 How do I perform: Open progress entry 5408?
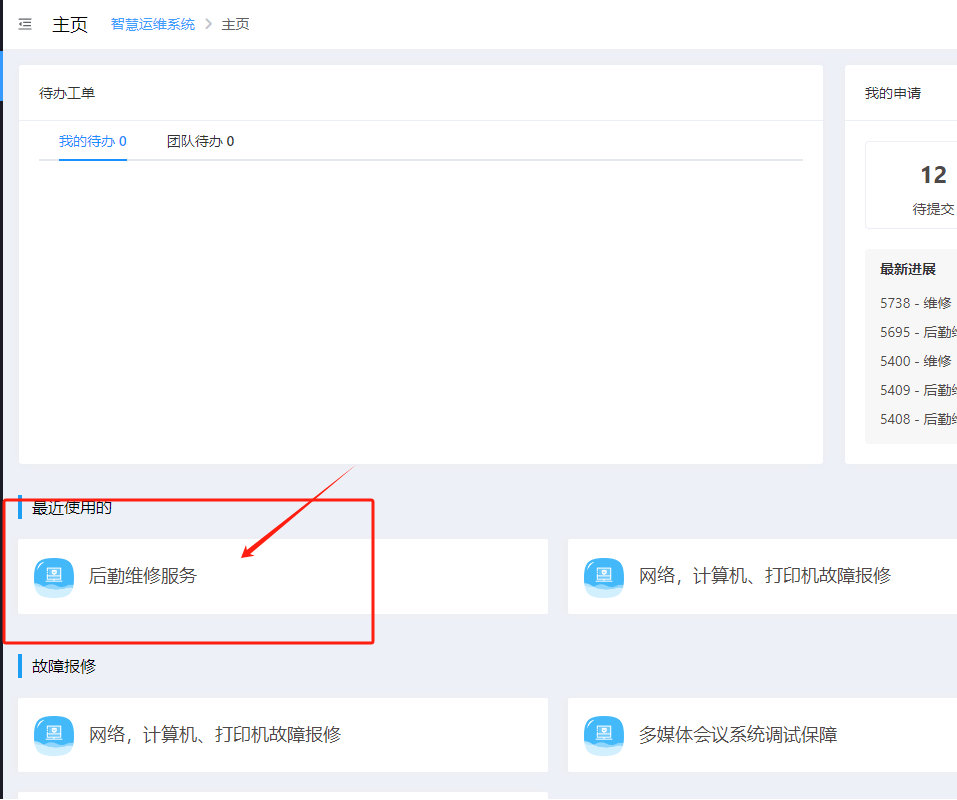click(x=918, y=419)
